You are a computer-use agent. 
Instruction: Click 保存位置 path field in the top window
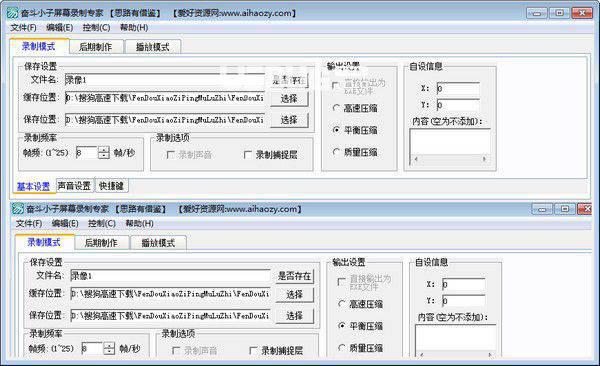165,120
